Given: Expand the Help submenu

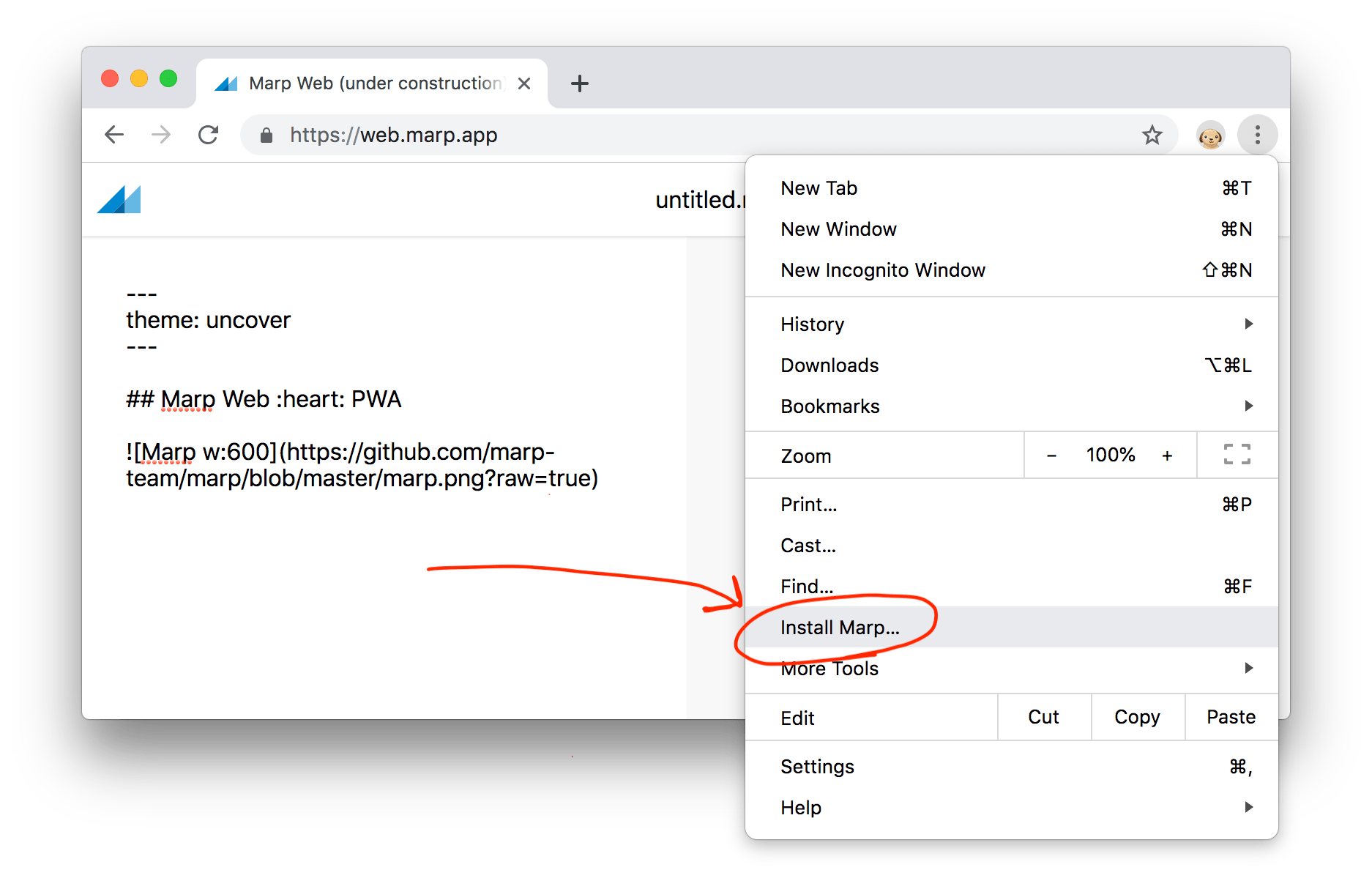Looking at the screenshot, I should point(1011,808).
